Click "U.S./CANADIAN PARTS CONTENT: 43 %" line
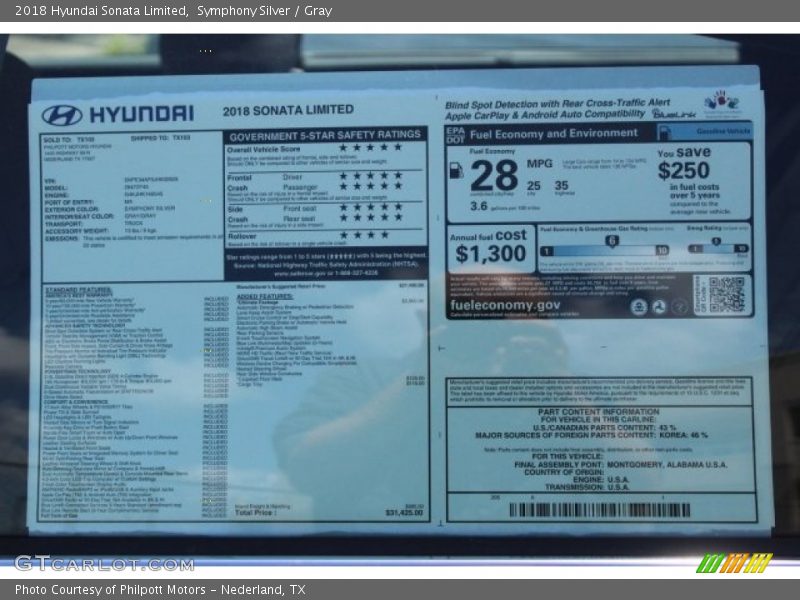 [x=605, y=428]
